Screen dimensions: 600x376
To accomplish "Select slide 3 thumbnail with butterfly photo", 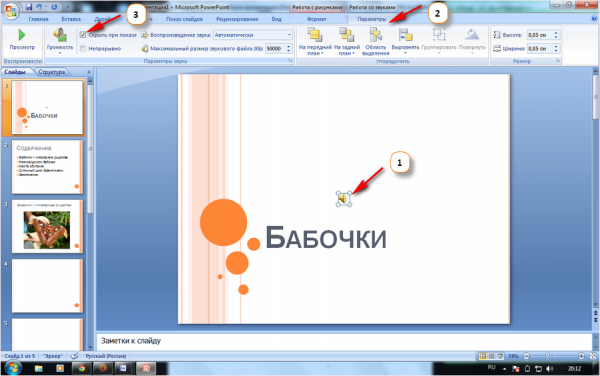I will (x=47, y=226).
